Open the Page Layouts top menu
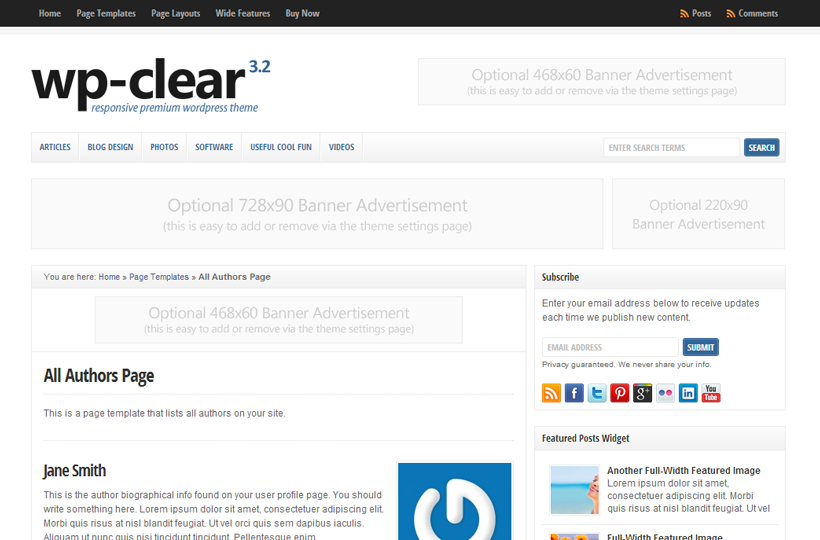The height and width of the screenshot is (540, 820). pyautogui.click(x=176, y=13)
